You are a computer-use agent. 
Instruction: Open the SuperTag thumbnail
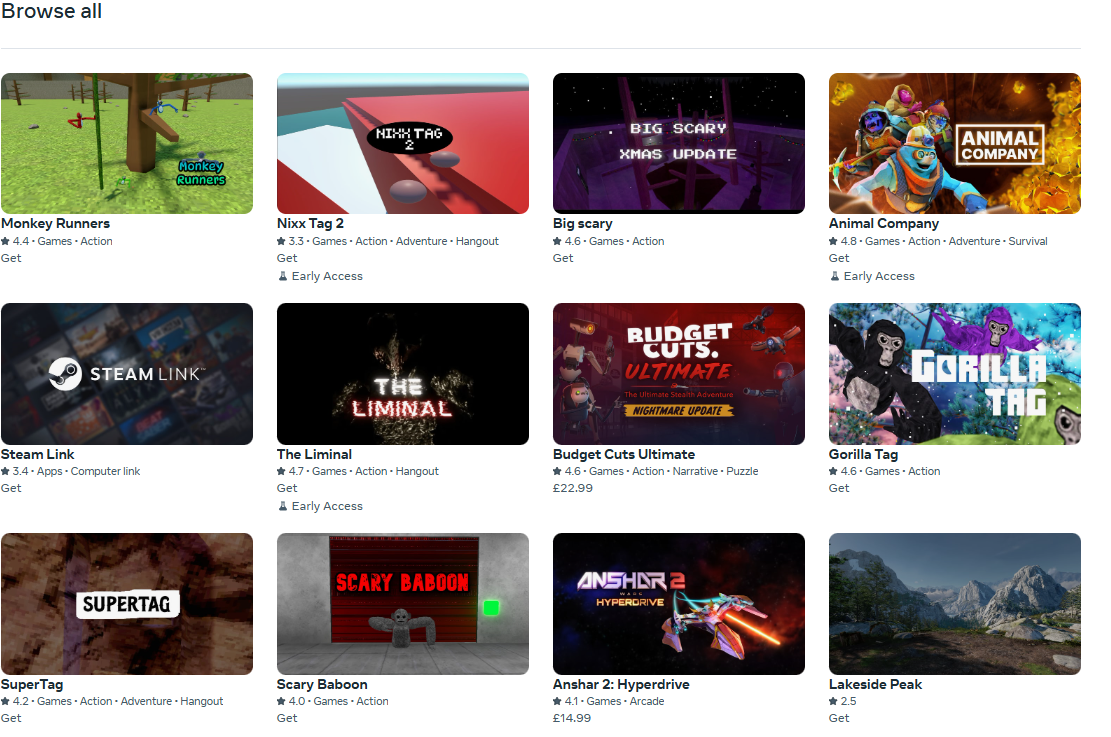127,604
